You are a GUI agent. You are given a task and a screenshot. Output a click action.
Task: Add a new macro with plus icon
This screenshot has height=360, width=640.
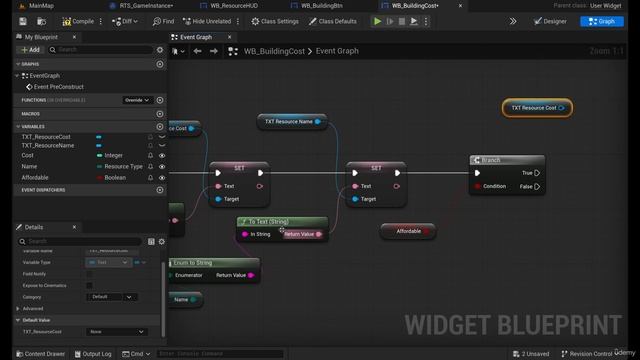click(x=160, y=114)
